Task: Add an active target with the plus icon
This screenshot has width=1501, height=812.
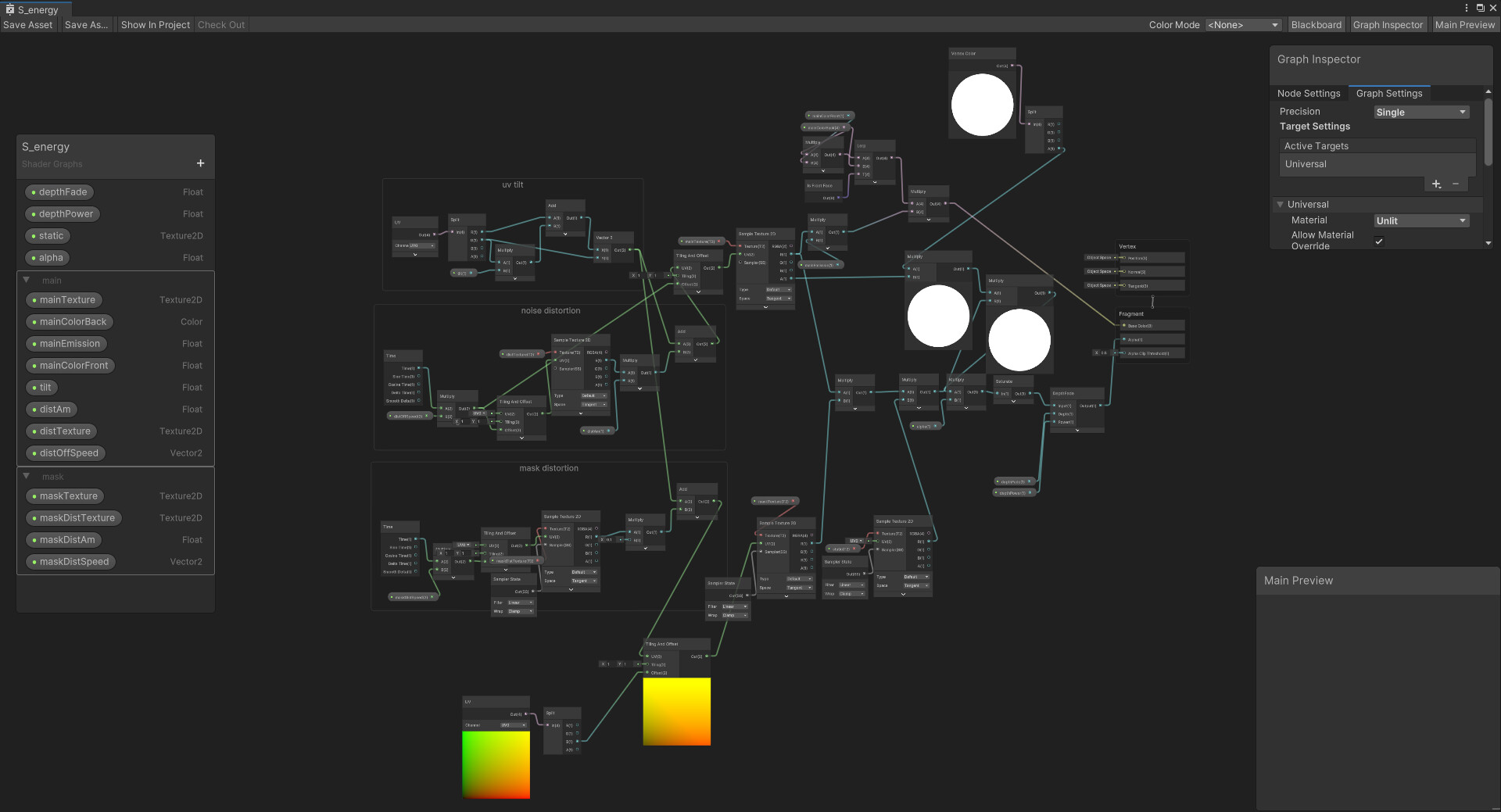Action: (1436, 184)
